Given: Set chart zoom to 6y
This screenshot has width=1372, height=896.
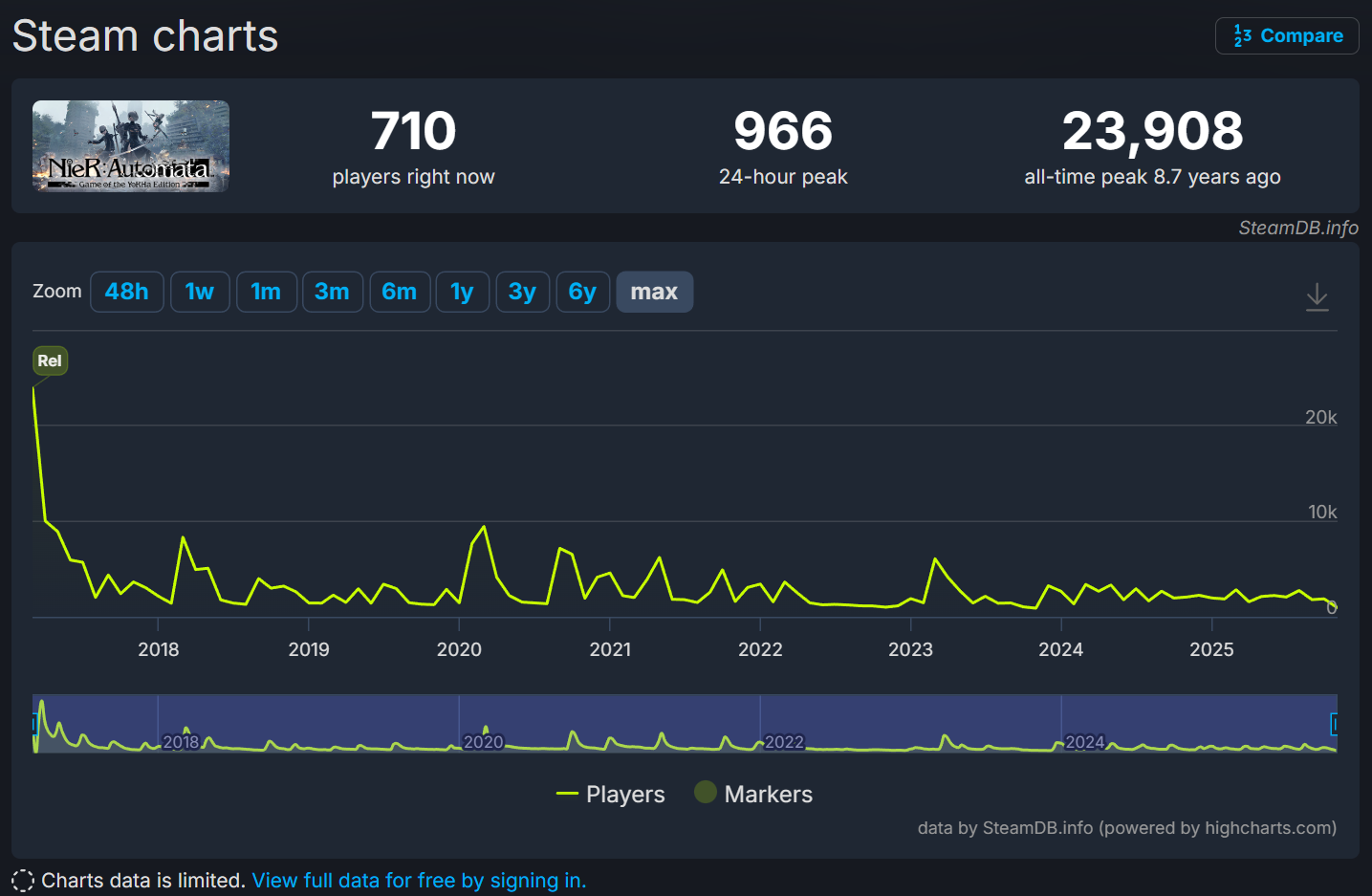Looking at the screenshot, I should click(x=582, y=292).
